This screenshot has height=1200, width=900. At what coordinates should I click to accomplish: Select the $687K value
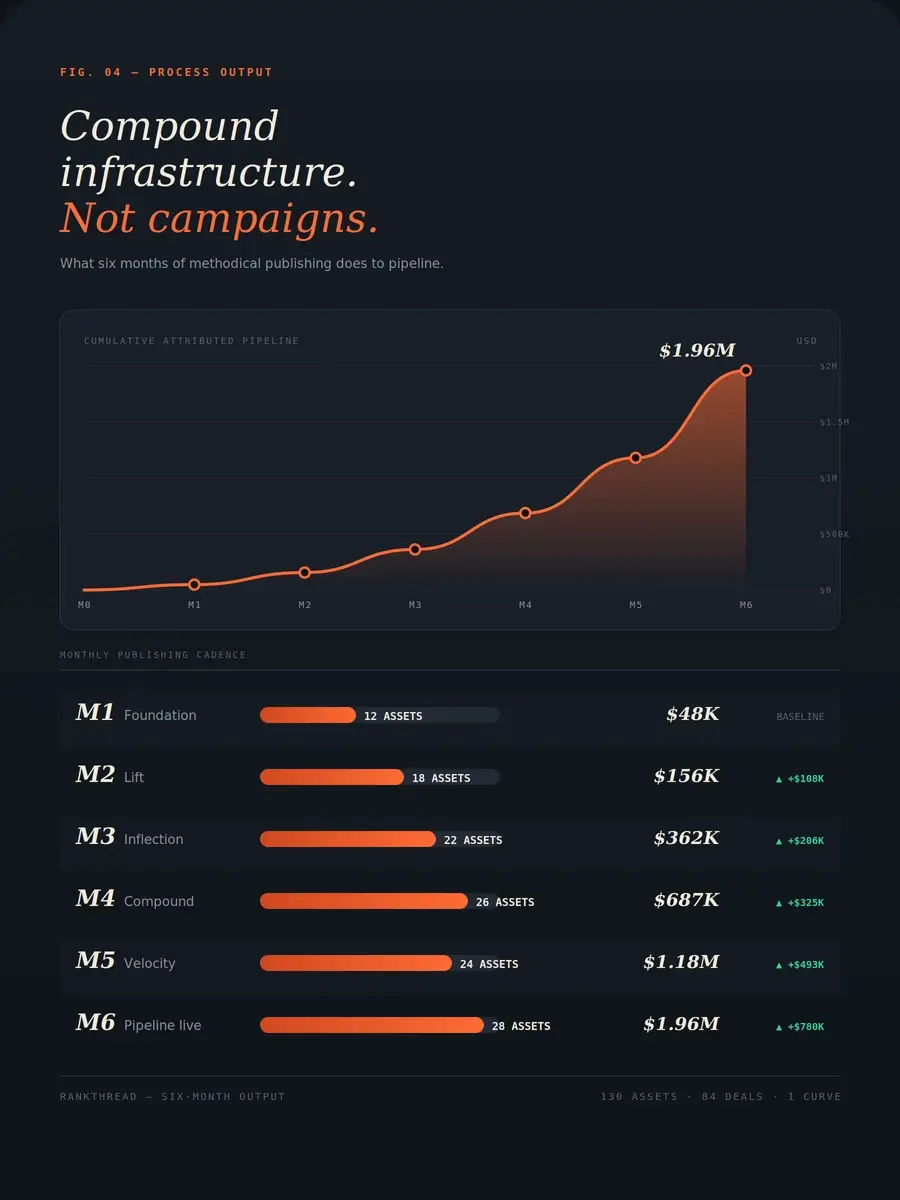[x=687, y=900]
